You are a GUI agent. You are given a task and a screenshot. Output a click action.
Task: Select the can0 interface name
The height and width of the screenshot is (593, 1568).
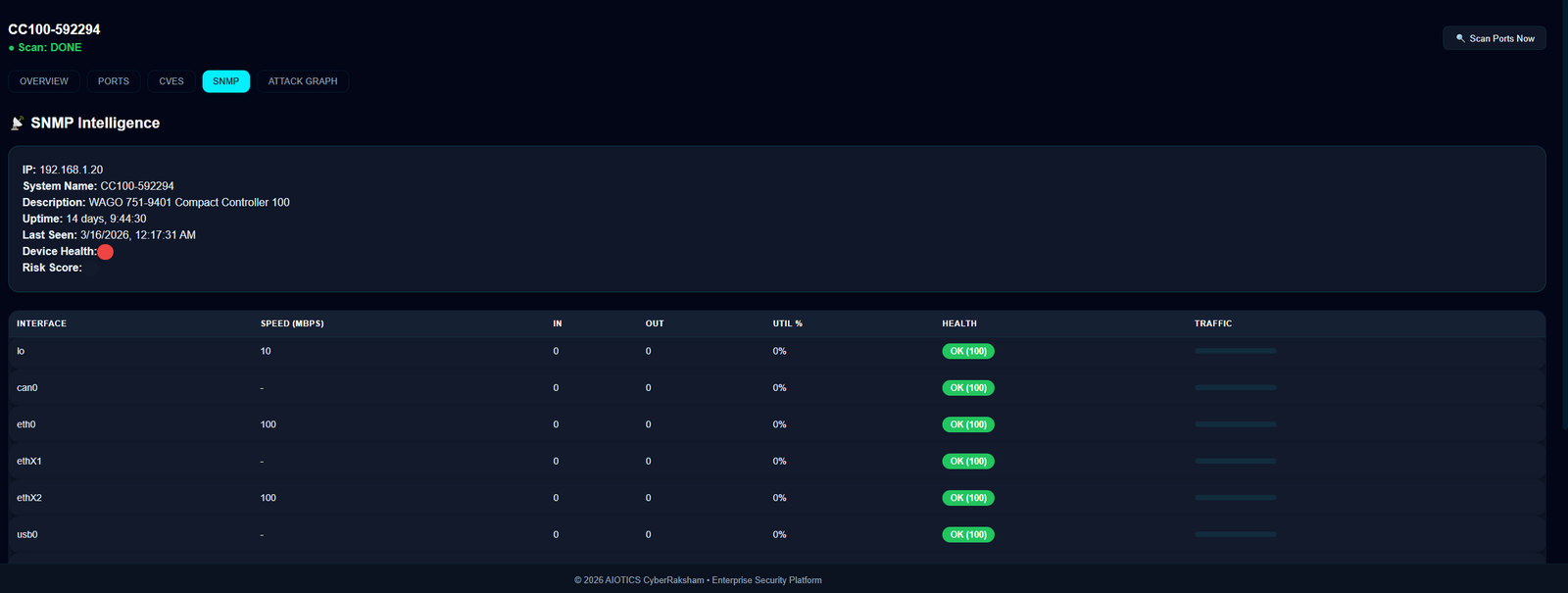[27, 388]
